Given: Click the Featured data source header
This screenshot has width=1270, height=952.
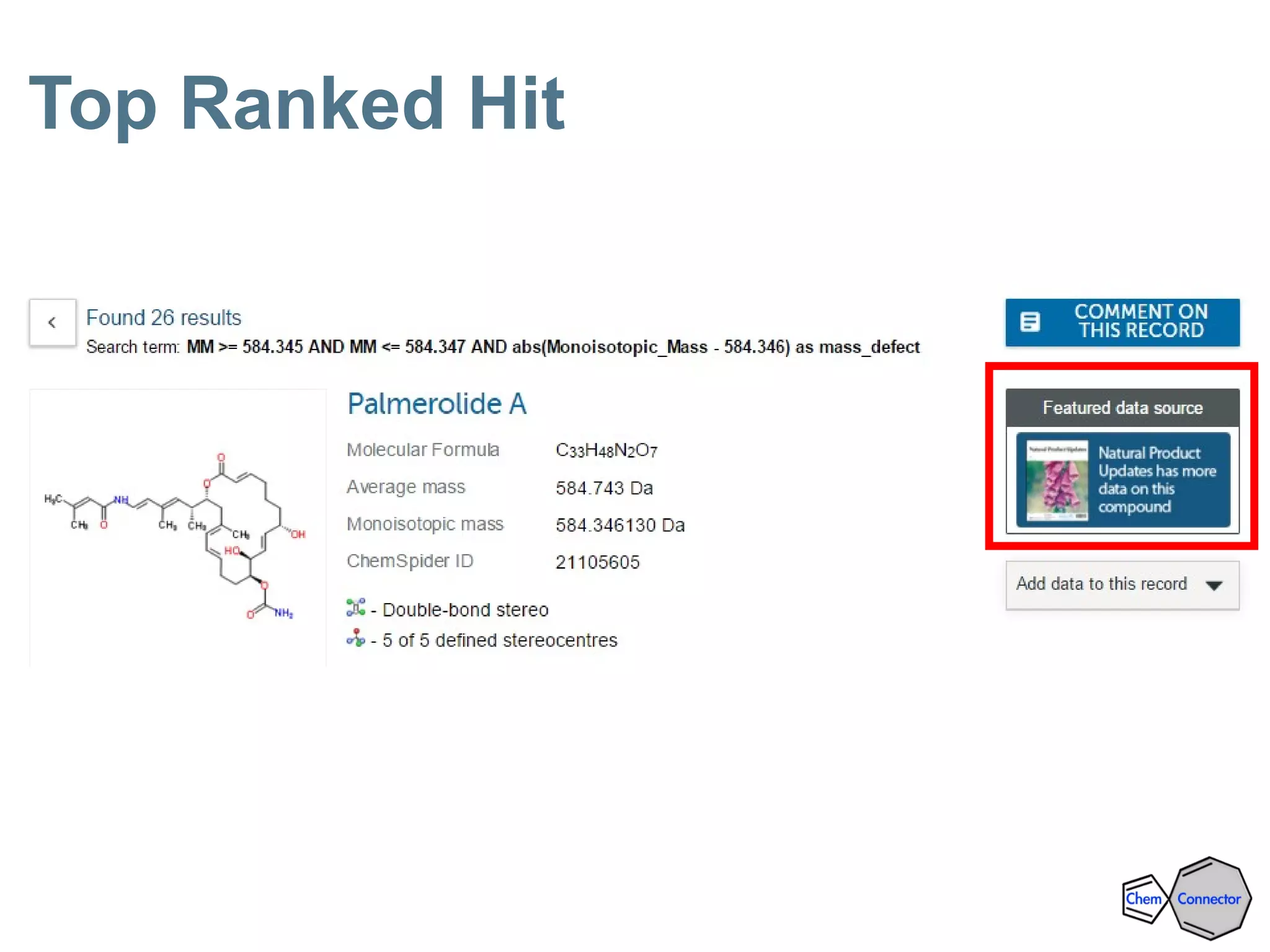Looking at the screenshot, I should [x=1122, y=408].
